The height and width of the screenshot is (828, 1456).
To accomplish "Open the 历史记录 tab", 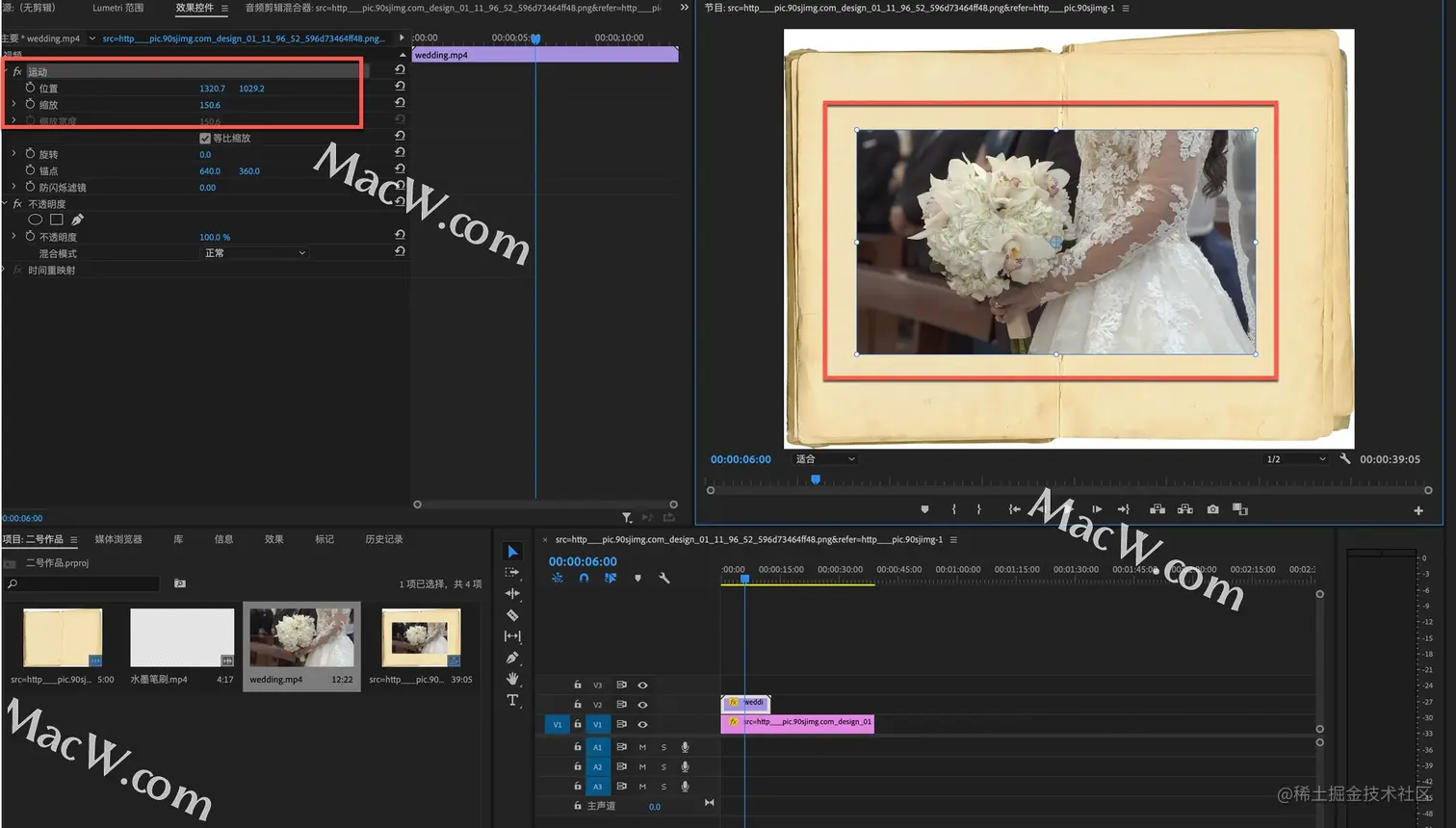I will click(x=384, y=539).
